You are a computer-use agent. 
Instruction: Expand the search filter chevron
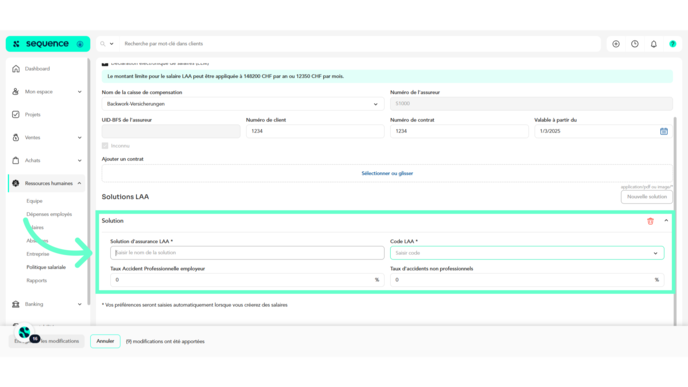(111, 44)
